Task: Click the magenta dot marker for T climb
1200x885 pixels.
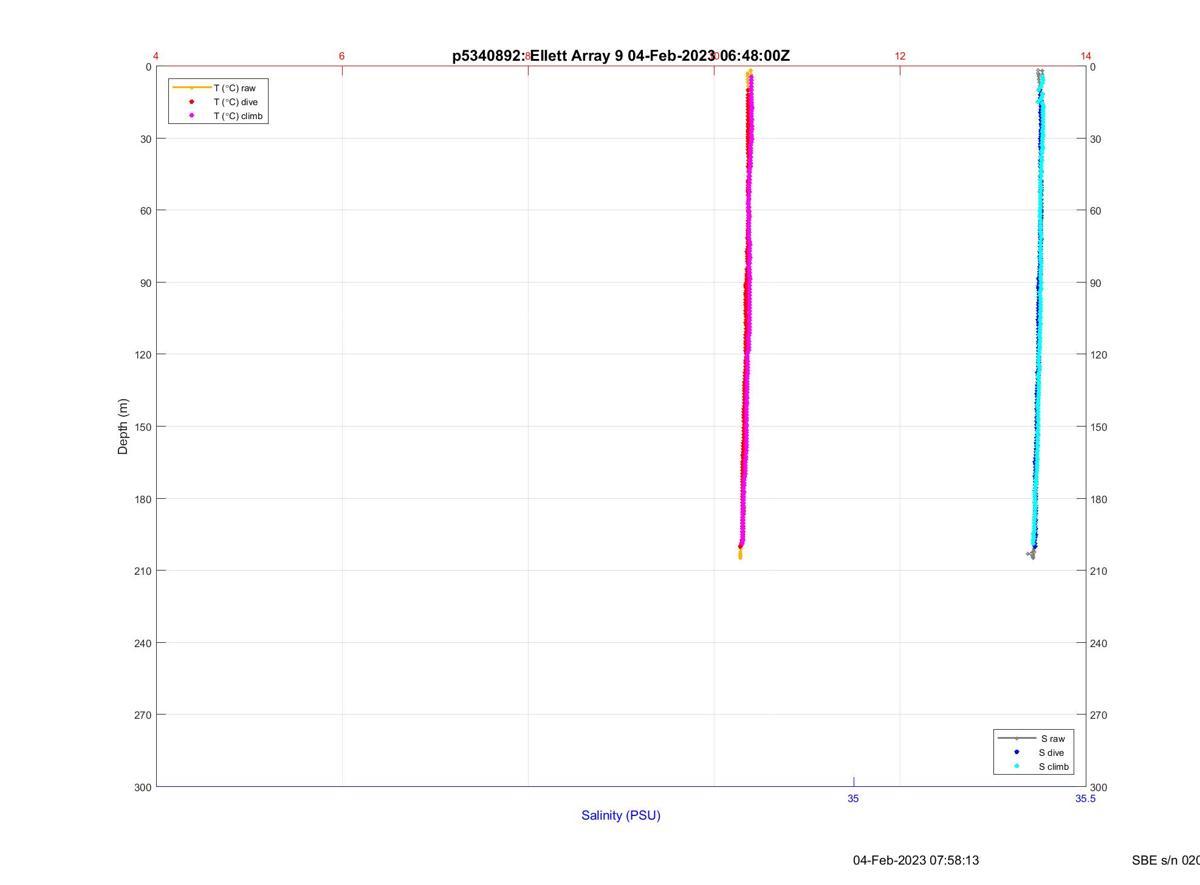Action: click(x=191, y=115)
